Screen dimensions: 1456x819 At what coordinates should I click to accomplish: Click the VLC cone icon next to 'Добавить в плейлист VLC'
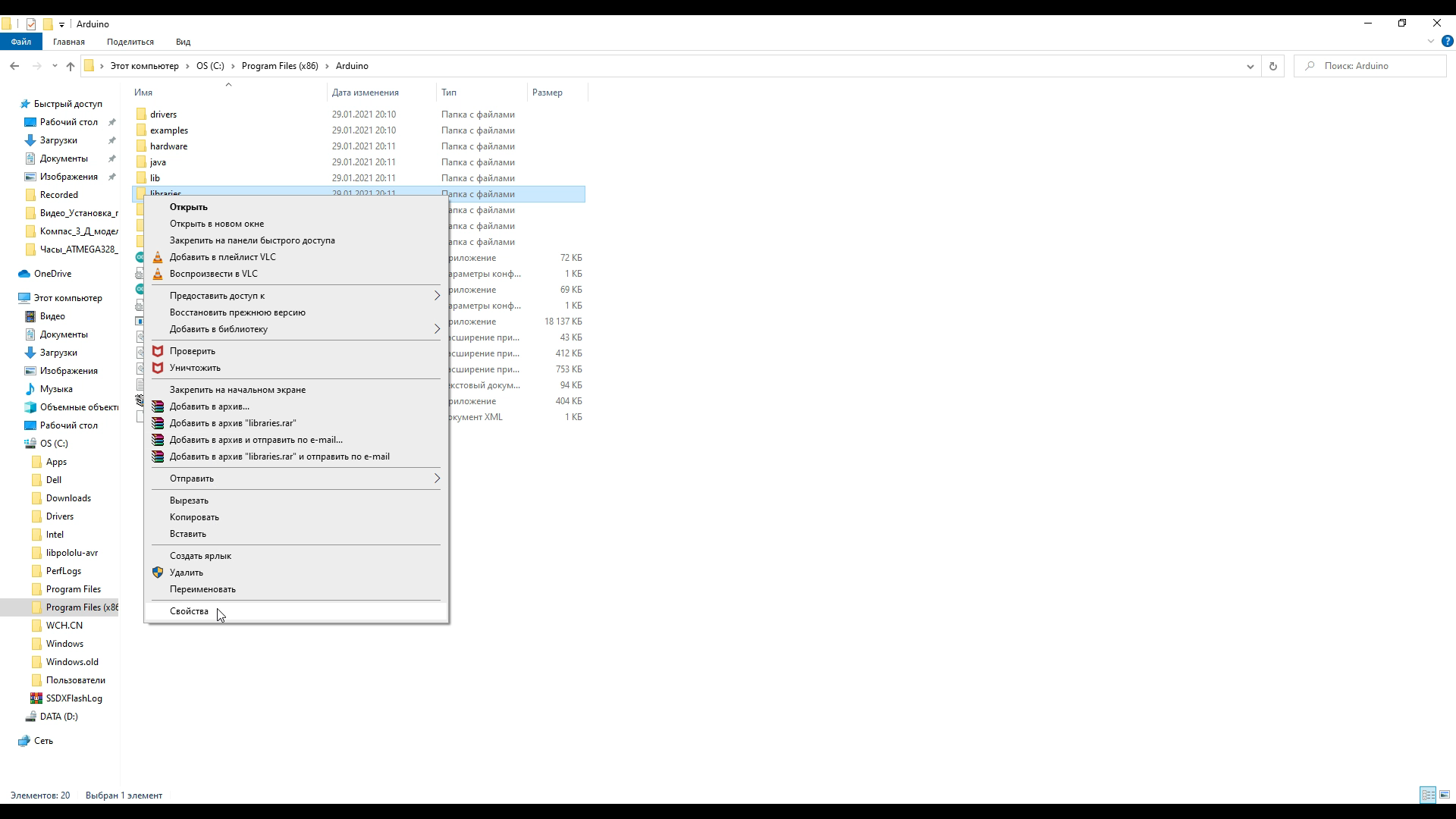coord(158,257)
